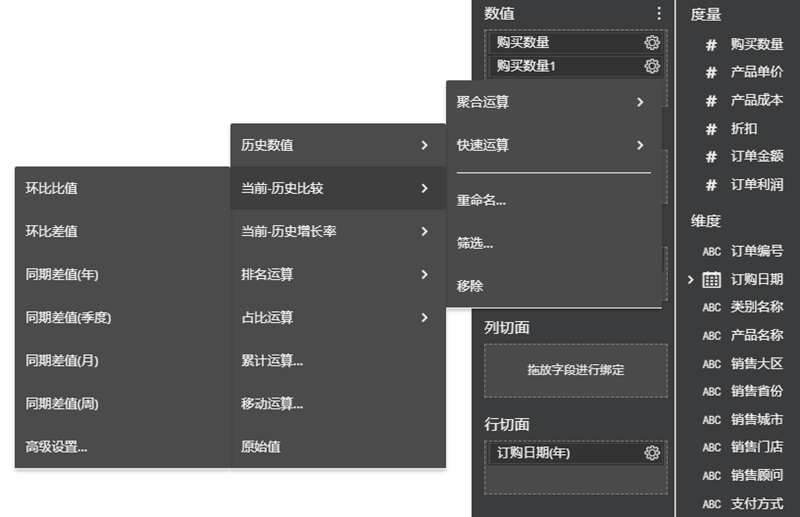Select 重命名... in the context menu
Screen dimensions: 800x517
pyautogui.click(x=481, y=200)
